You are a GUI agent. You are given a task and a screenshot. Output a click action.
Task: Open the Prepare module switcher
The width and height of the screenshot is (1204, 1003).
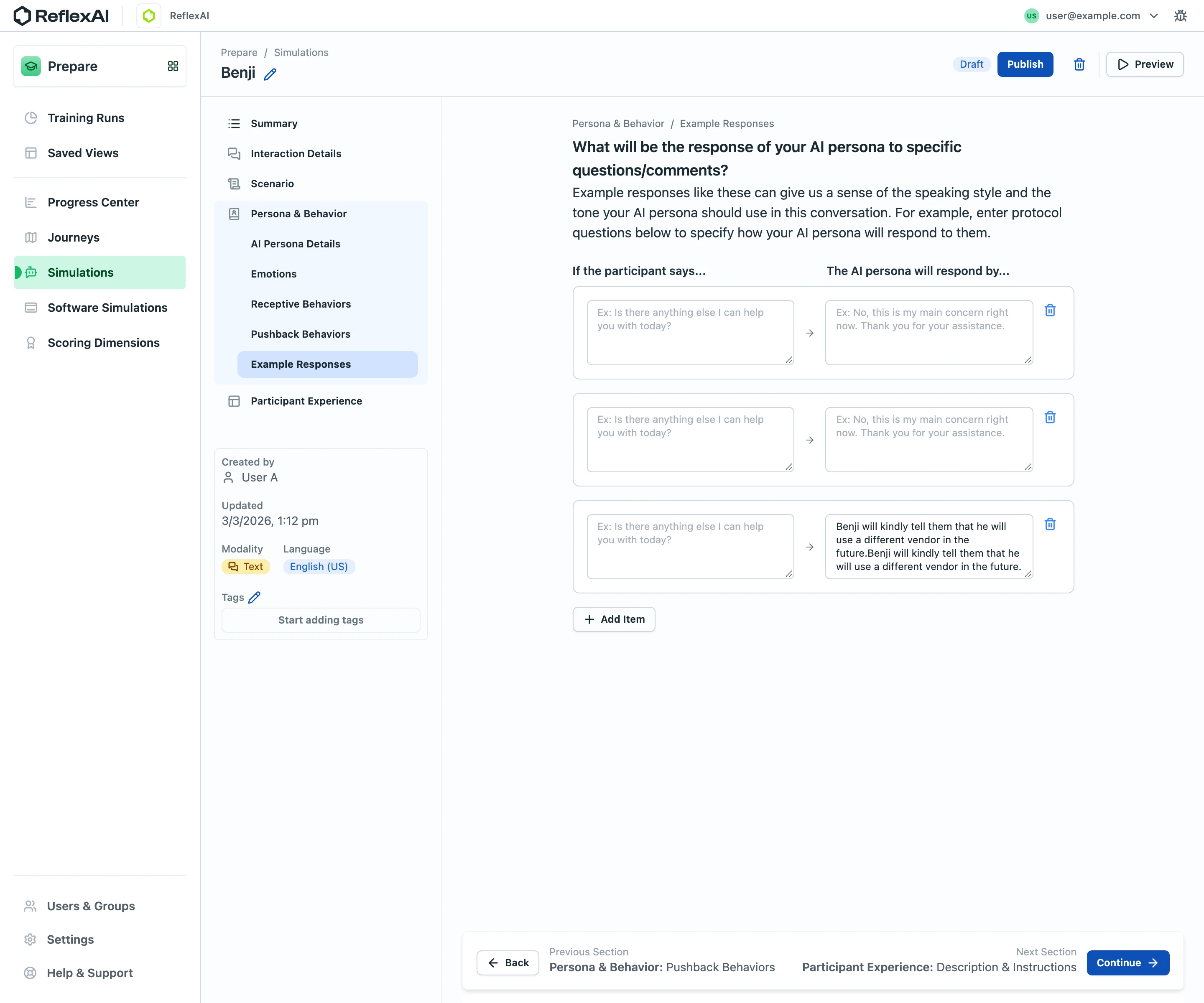tap(100, 66)
